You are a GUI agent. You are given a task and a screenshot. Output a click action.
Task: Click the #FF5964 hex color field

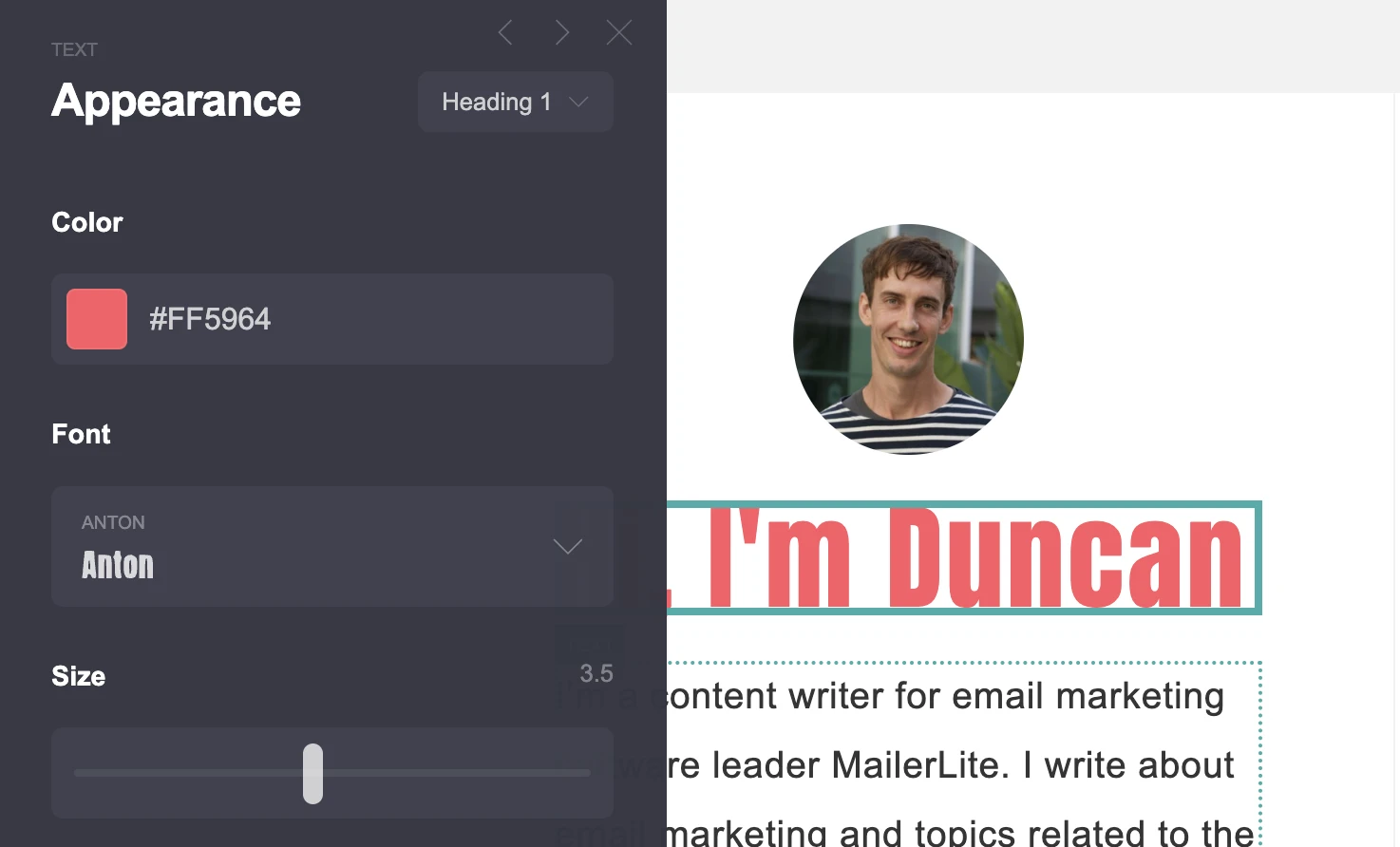coord(361,319)
